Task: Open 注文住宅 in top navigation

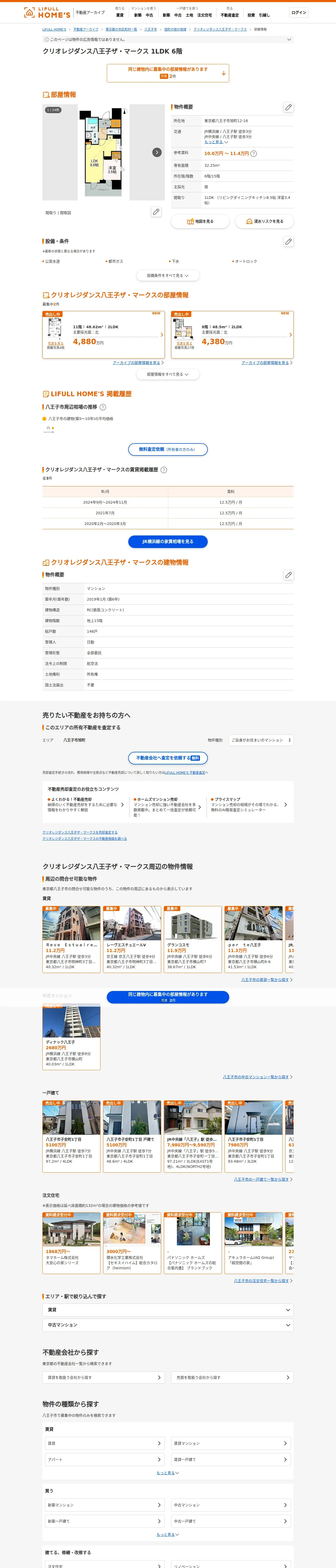Action: point(204,15)
